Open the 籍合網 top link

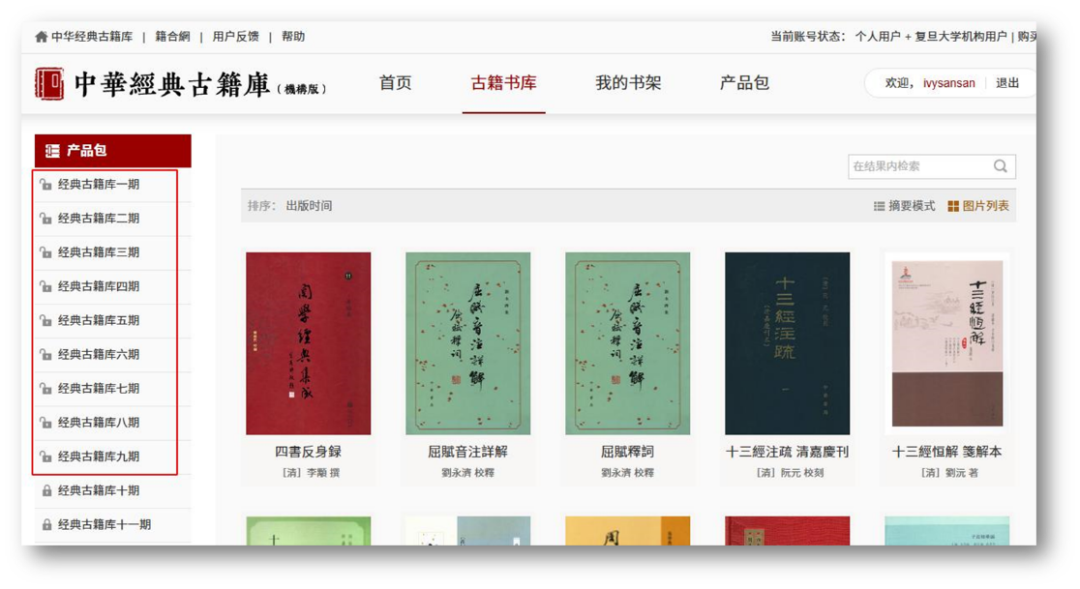[x=172, y=37]
